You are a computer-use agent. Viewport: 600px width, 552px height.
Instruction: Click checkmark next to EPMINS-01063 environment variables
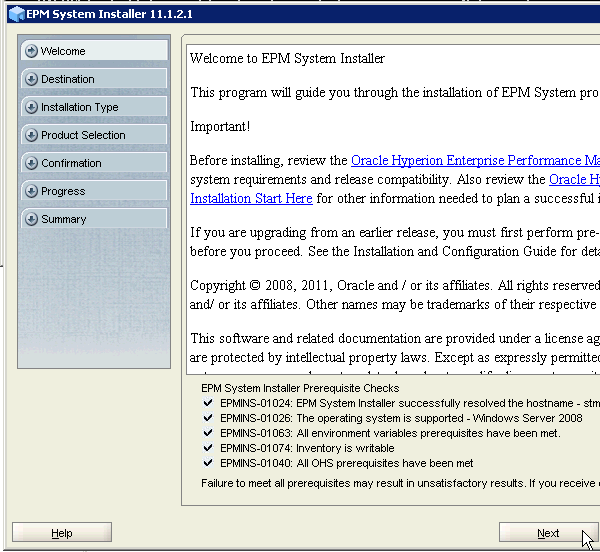[x=208, y=433]
